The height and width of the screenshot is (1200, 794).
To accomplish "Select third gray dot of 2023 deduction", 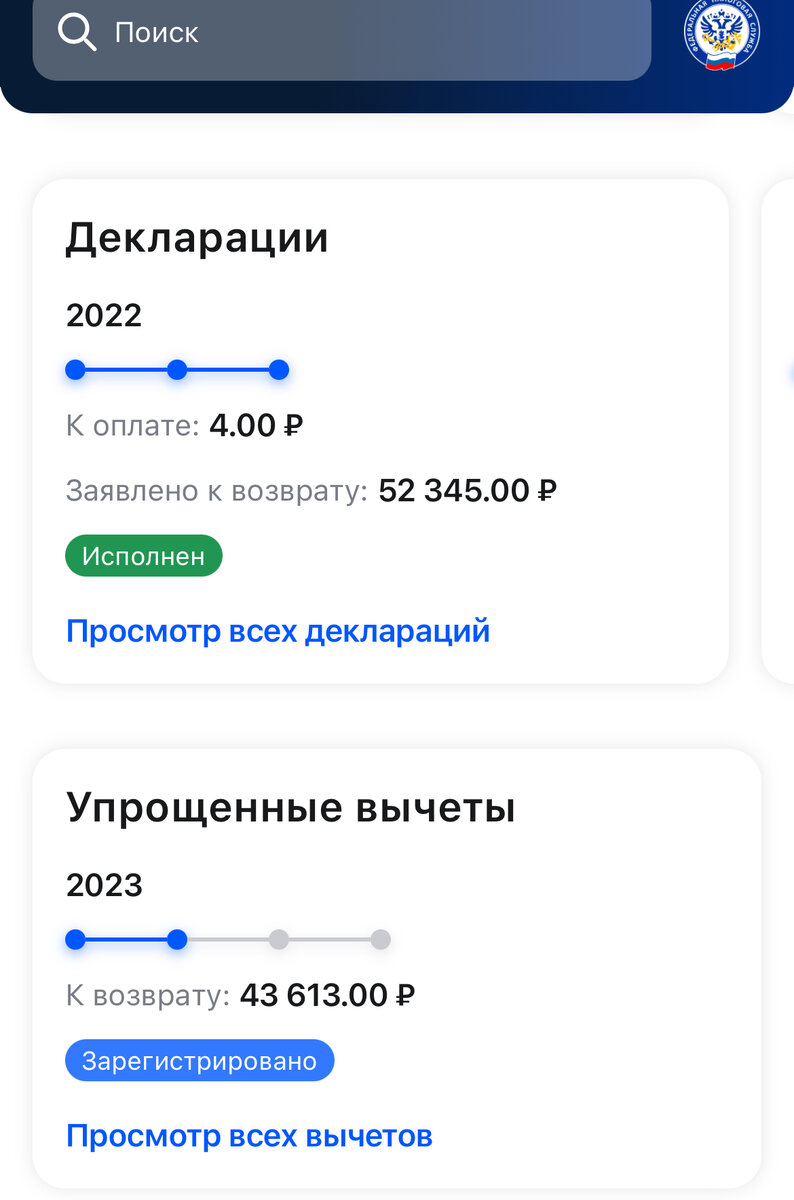I will coord(279,940).
